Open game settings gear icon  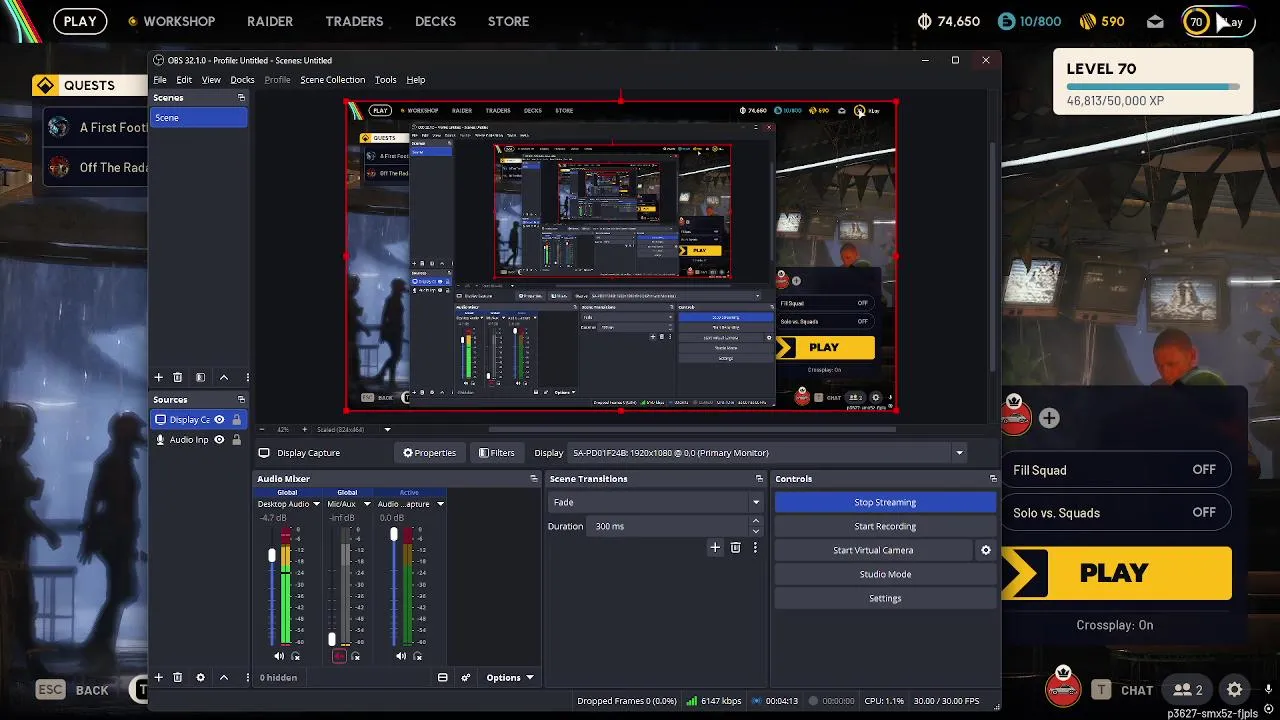[x=1235, y=690]
